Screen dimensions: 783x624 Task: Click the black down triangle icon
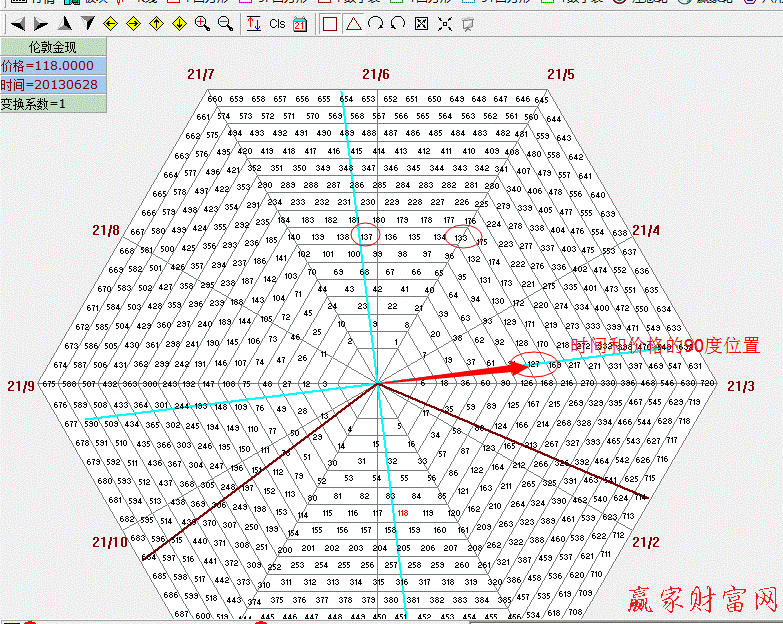coord(88,23)
